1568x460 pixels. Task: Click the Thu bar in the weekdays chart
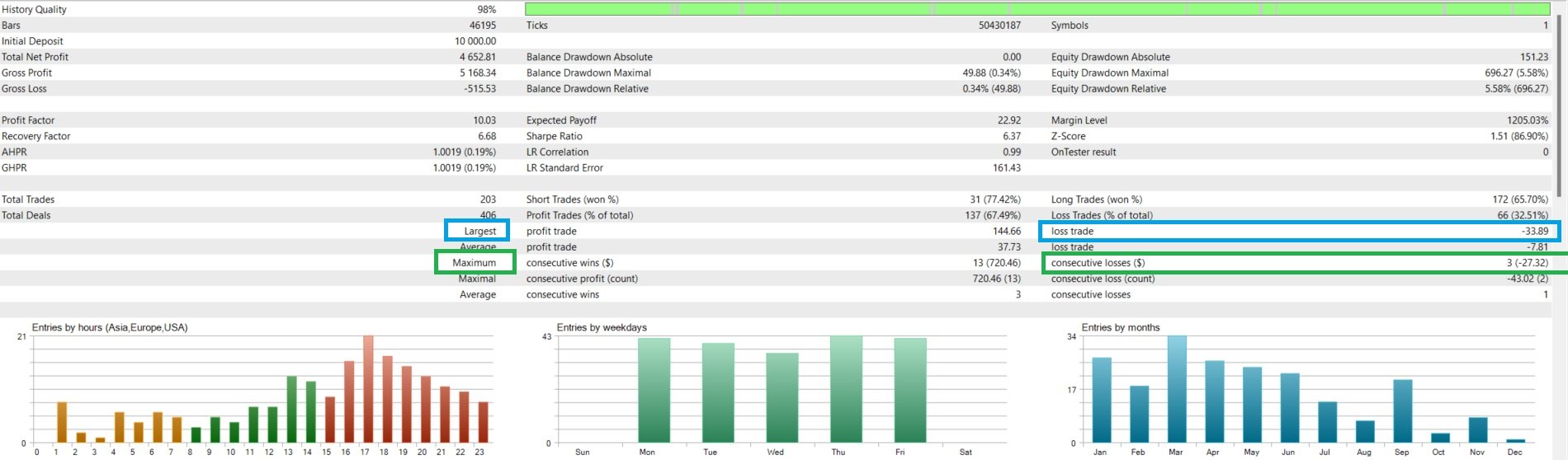coord(846,389)
